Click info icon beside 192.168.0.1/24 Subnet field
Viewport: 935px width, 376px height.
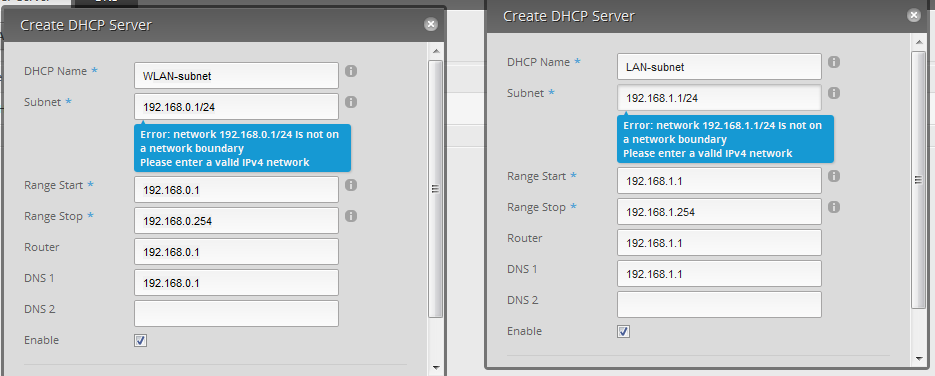tap(351, 102)
